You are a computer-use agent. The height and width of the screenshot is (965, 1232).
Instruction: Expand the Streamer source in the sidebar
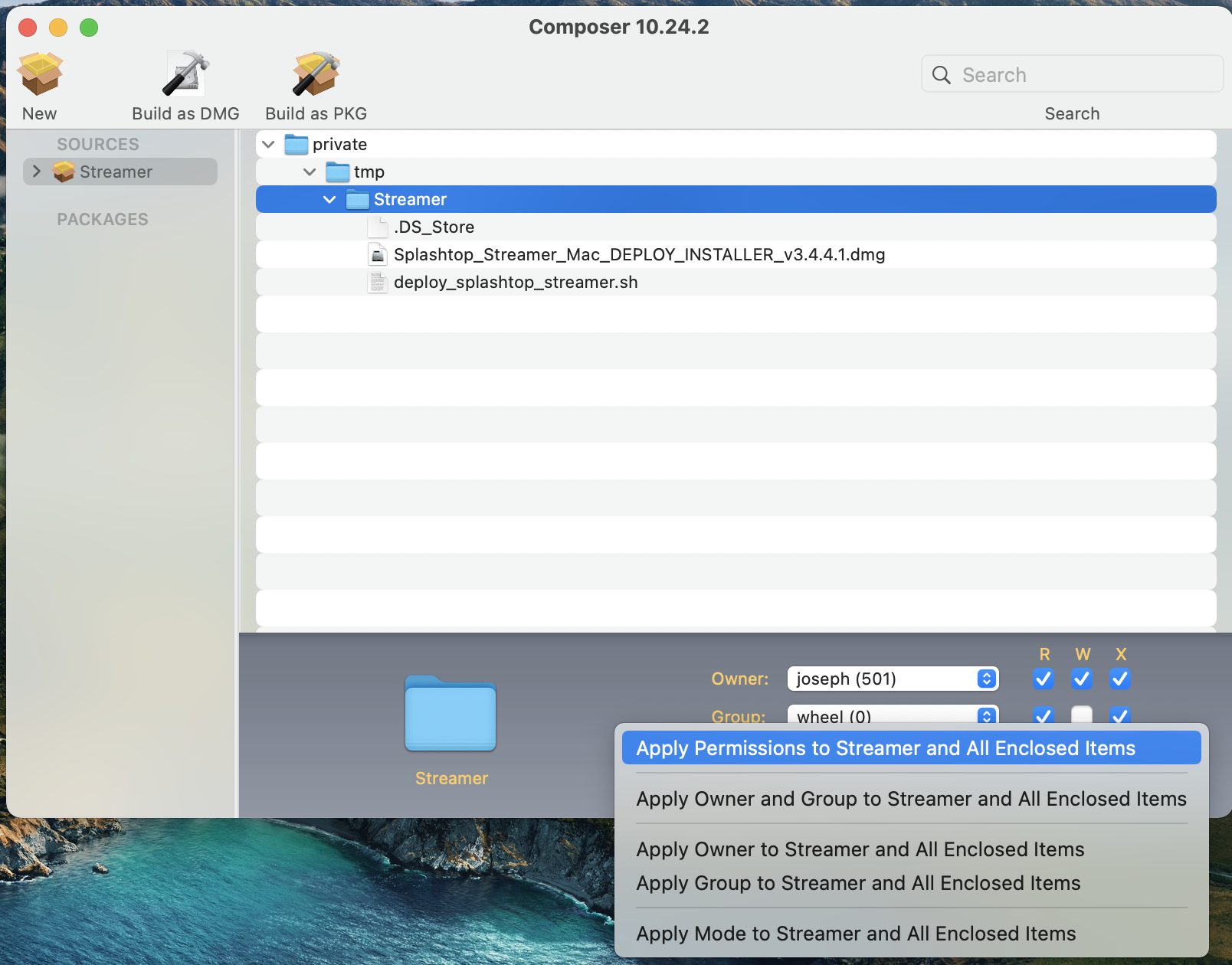tap(36, 172)
